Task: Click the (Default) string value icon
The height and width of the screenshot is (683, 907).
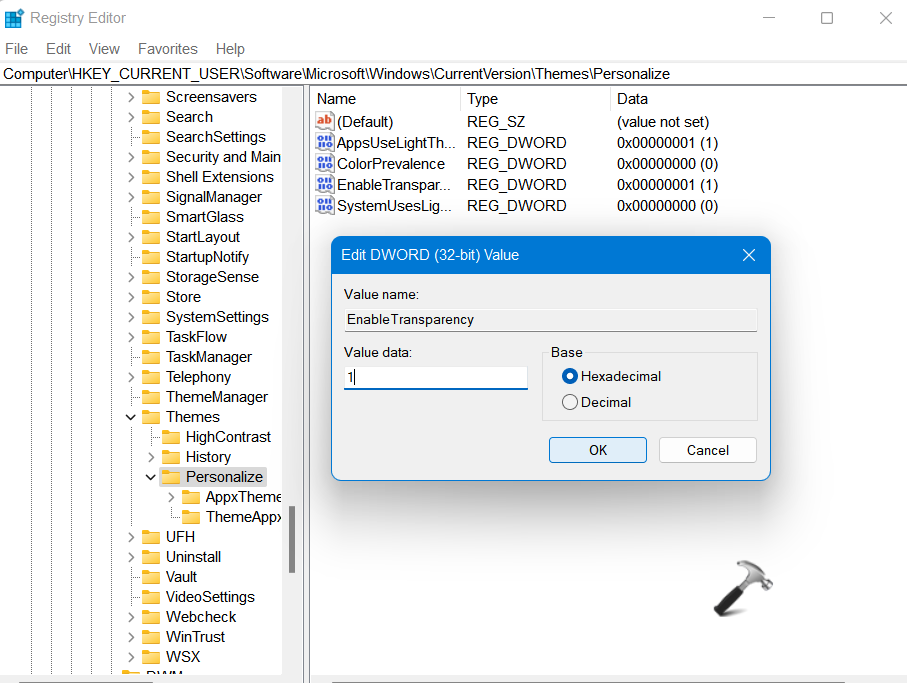Action: pos(325,121)
